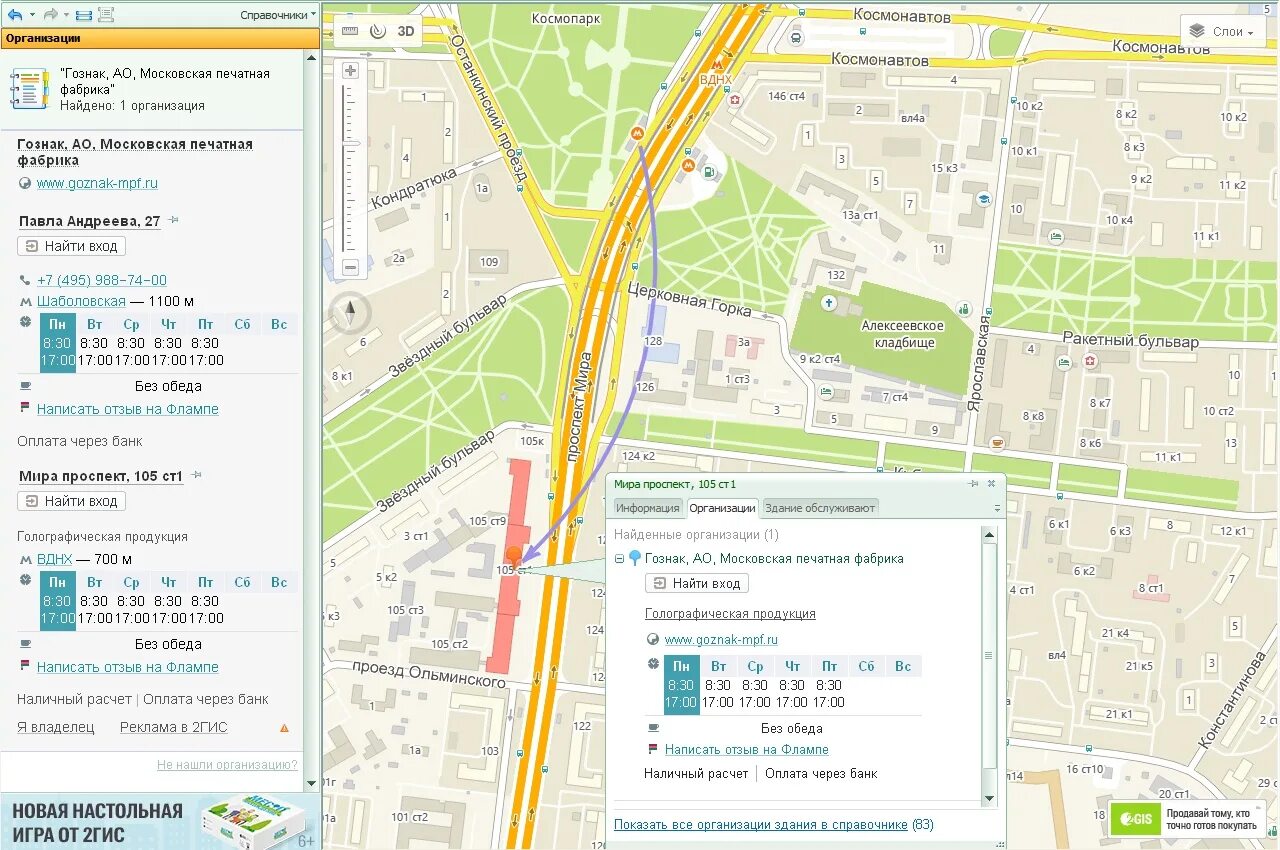
Task: Click the Мира проспект, 105 ст1 address heading
Action: point(101,476)
